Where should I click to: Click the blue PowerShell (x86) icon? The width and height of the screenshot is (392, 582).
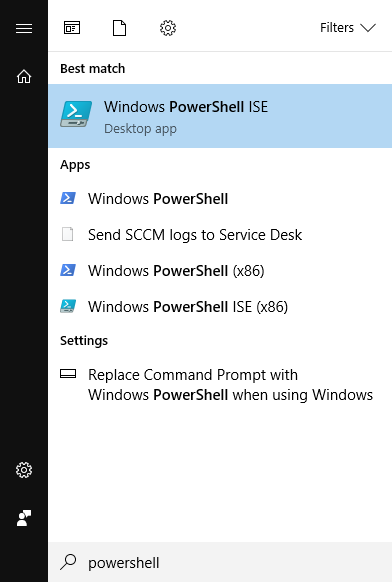[68, 270]
